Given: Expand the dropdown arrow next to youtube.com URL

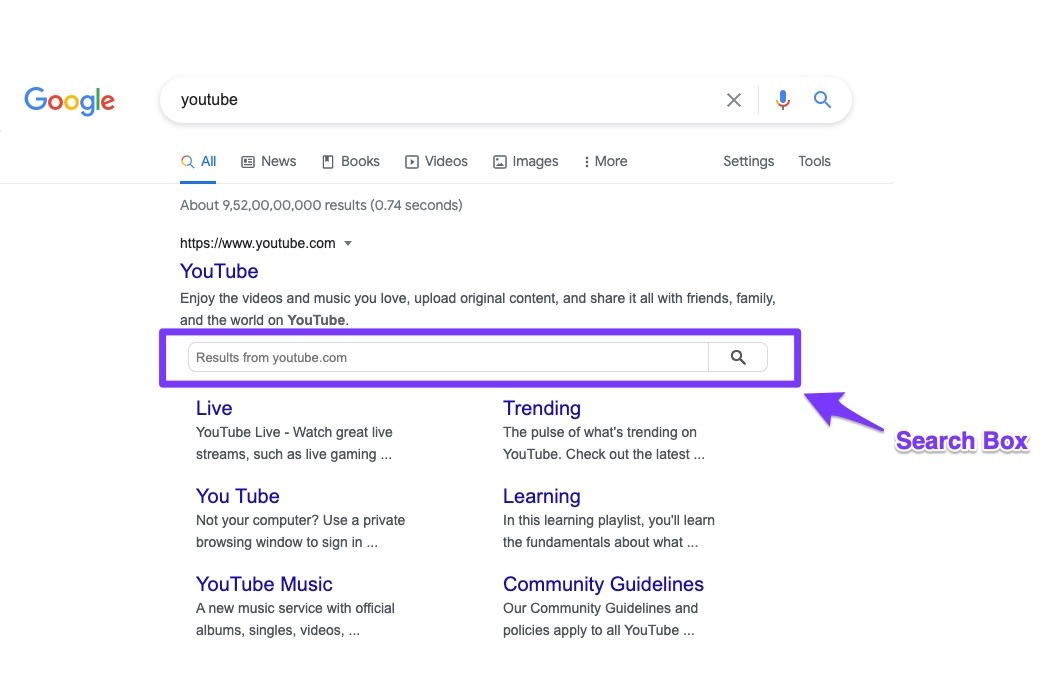Looking at the screenshot, I should pyautogui.click(x=347, y=243).
